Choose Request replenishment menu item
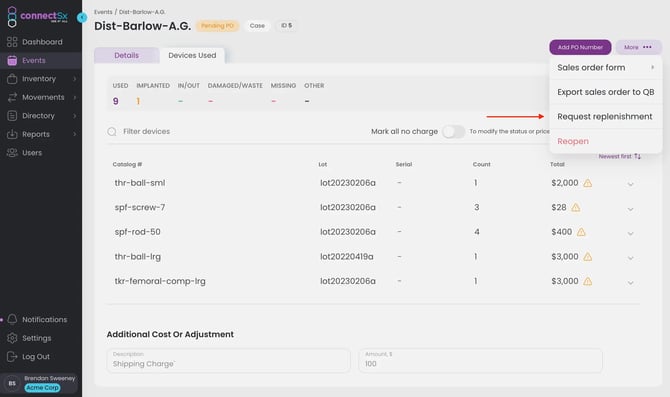This screenshot has width=670, height=397. pyautogui.click(x=605, y=117)
